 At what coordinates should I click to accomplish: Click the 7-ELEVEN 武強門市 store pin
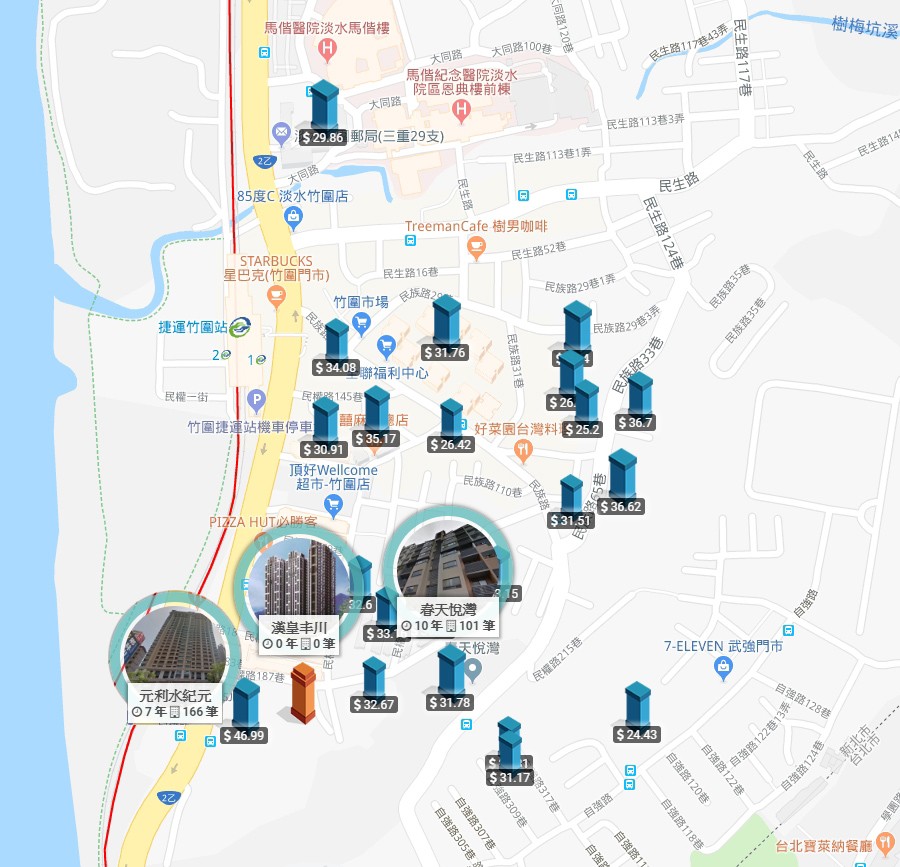coord(723,668)
